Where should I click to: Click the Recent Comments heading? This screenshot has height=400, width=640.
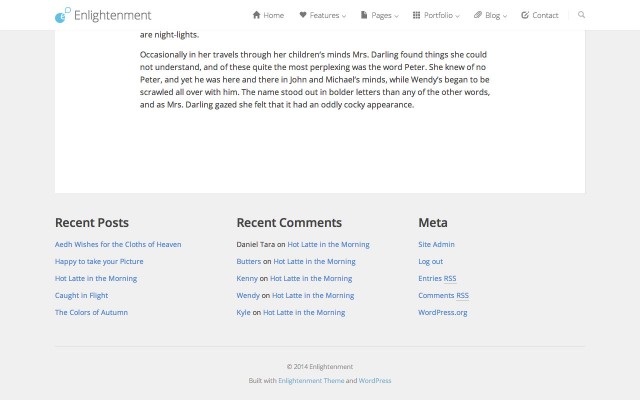coord(289,222)
